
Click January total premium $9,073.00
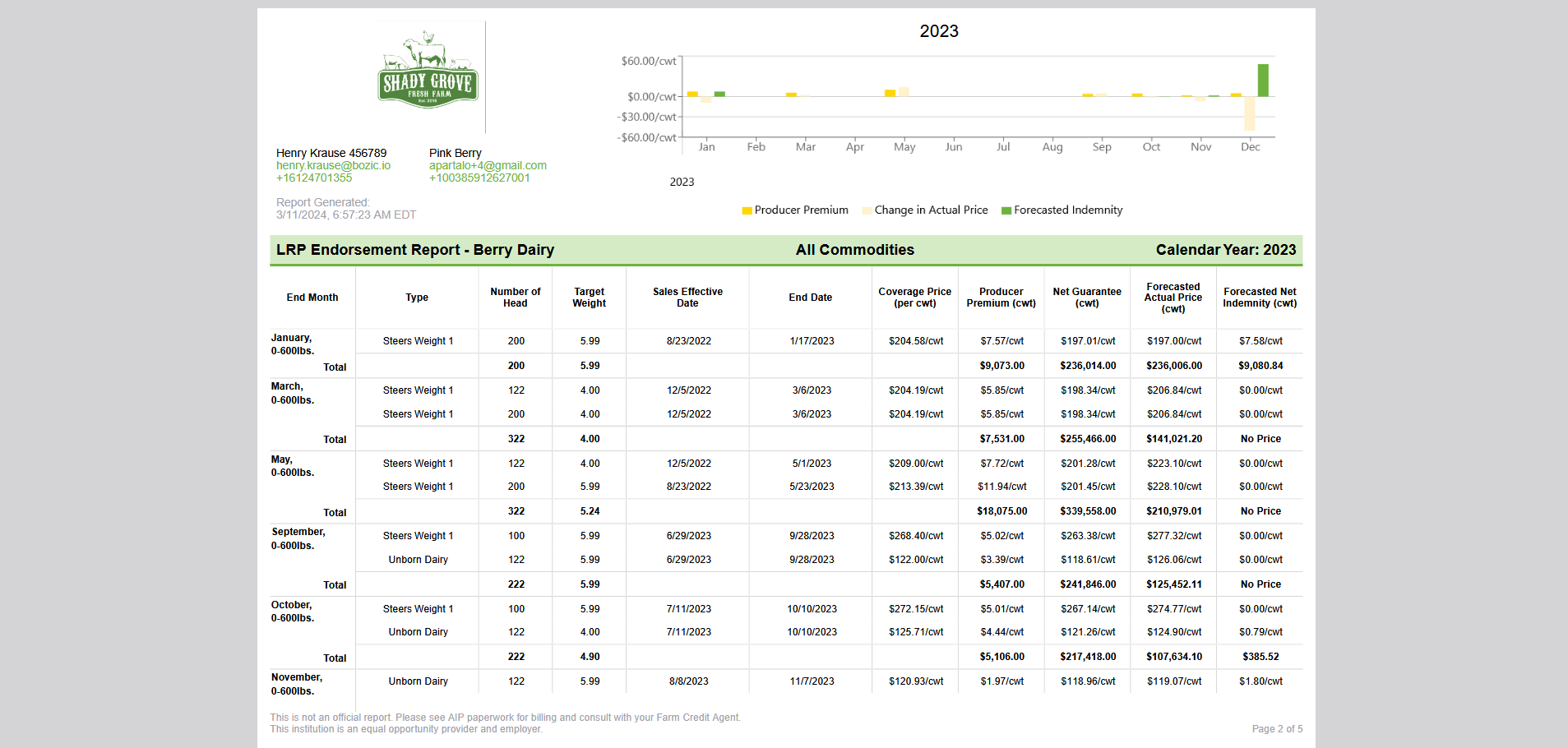point(1002,366)
